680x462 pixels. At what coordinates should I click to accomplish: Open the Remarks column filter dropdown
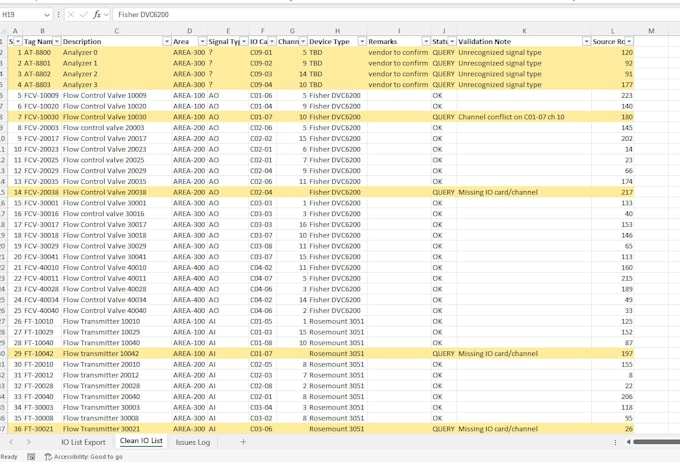pos(426,41)
